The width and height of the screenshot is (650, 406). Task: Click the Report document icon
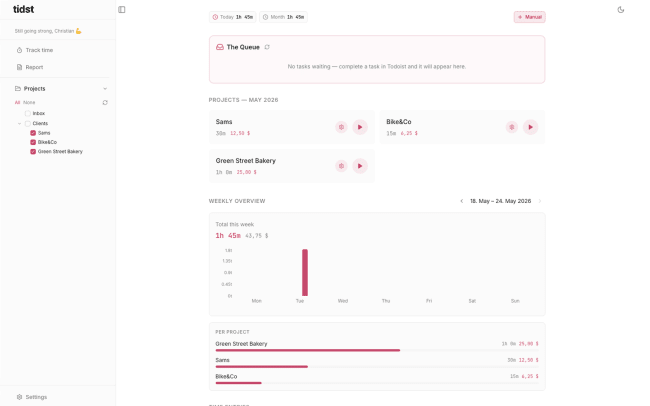(19, 67)
